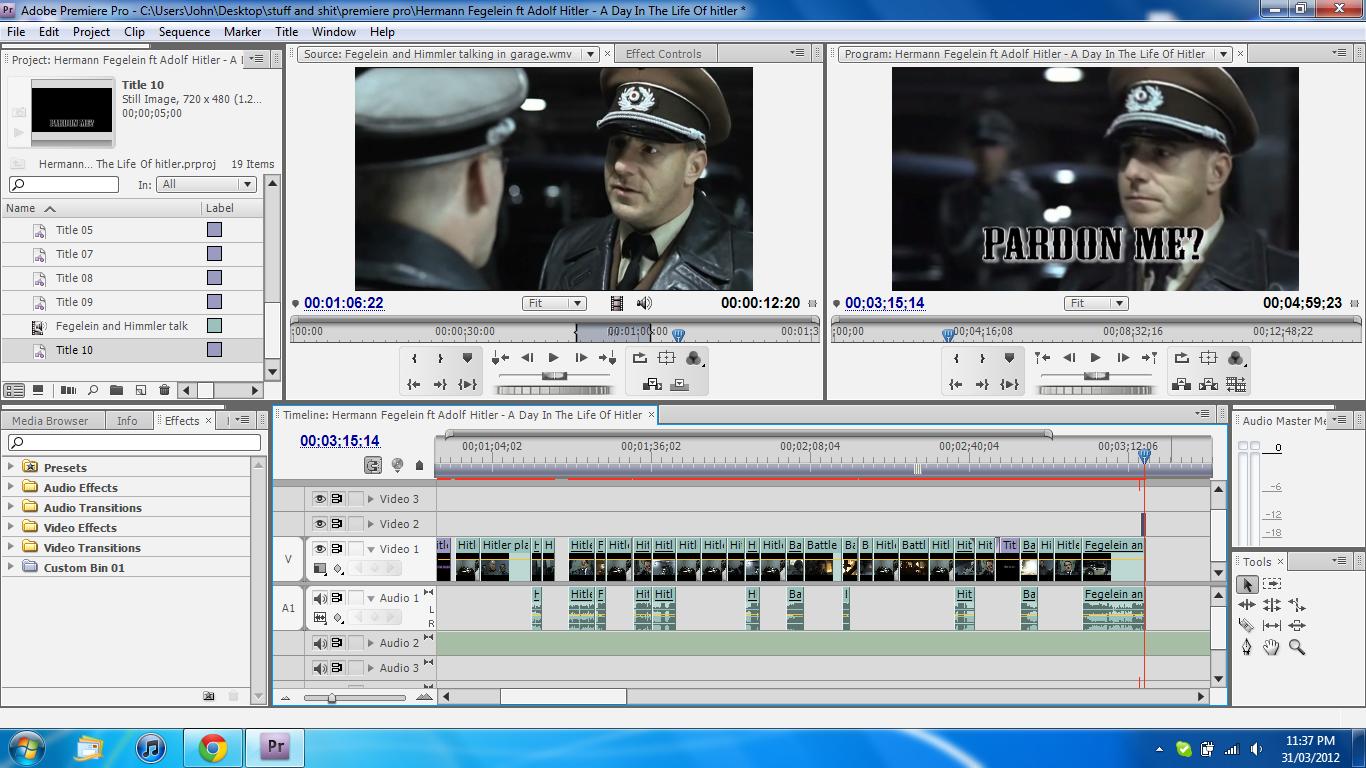Open the Sequence menu
1366x768 pixels.
coord(184,32)
